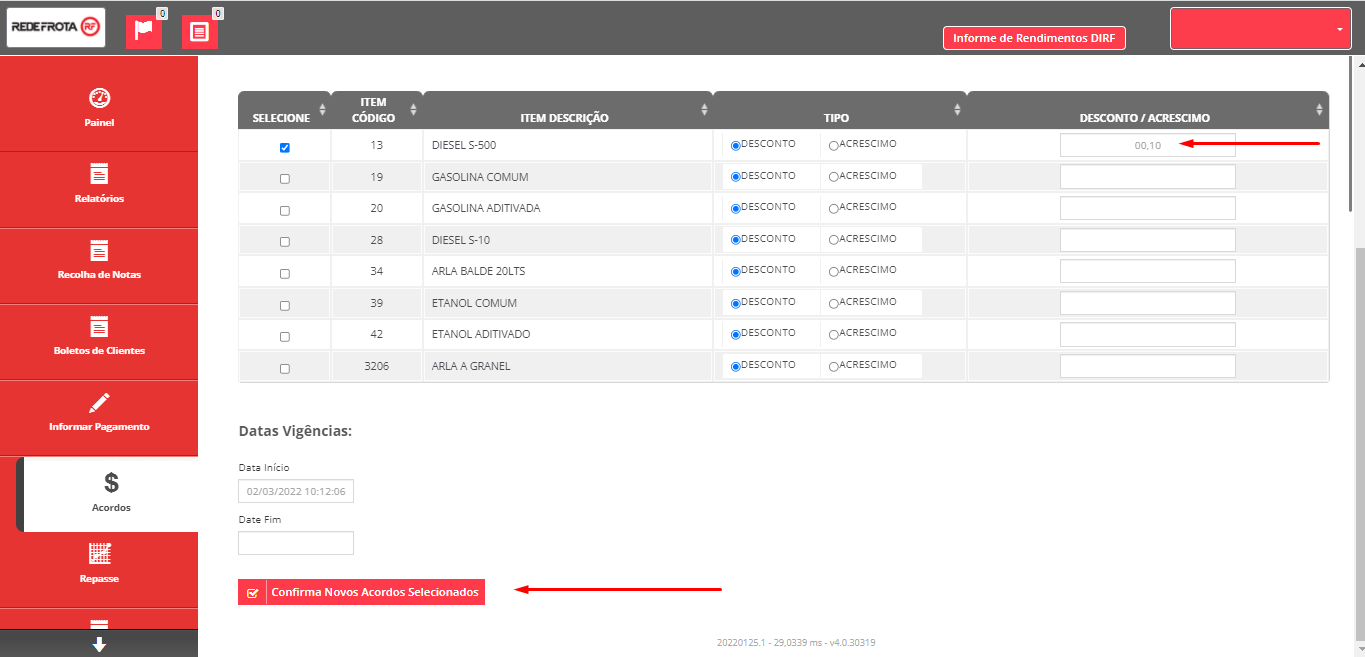This screenshot has height=657, width=1365.
Task: Click the Acordos dollar sign icon
Action: click(111, 483)
